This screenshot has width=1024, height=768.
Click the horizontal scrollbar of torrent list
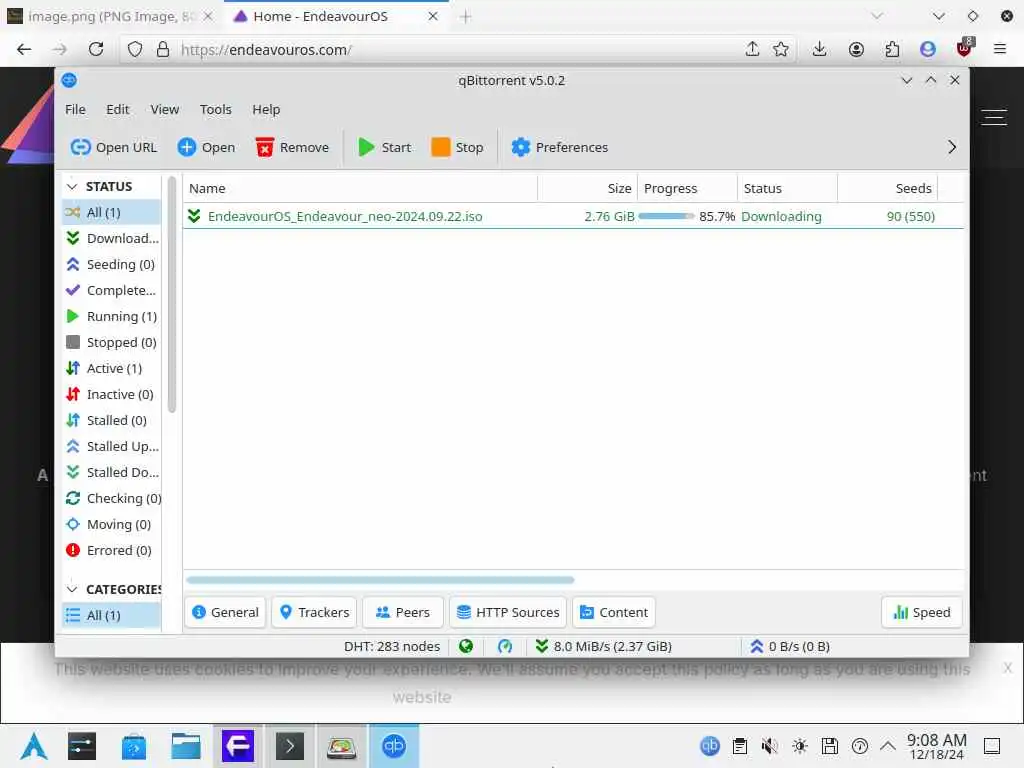coord(380,580)
